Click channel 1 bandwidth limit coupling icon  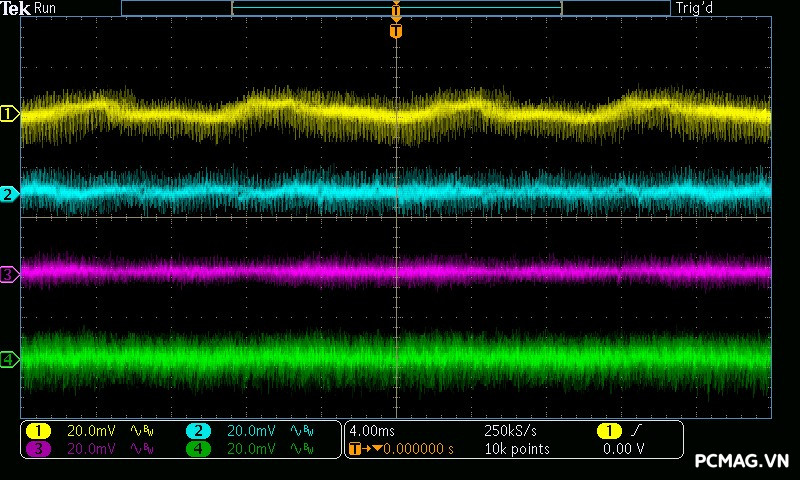point(141,431)
